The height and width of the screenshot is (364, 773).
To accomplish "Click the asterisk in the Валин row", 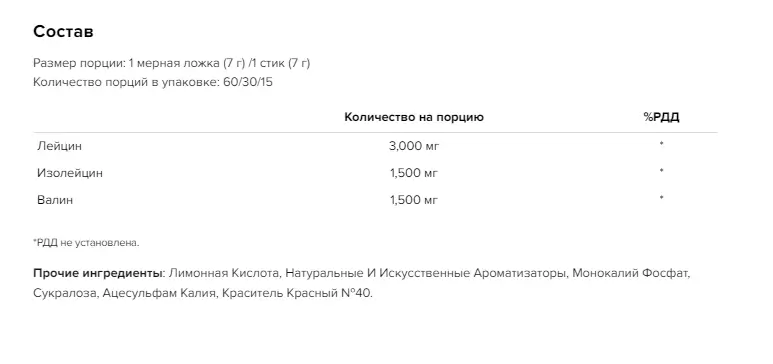I will tap(662, 197).
